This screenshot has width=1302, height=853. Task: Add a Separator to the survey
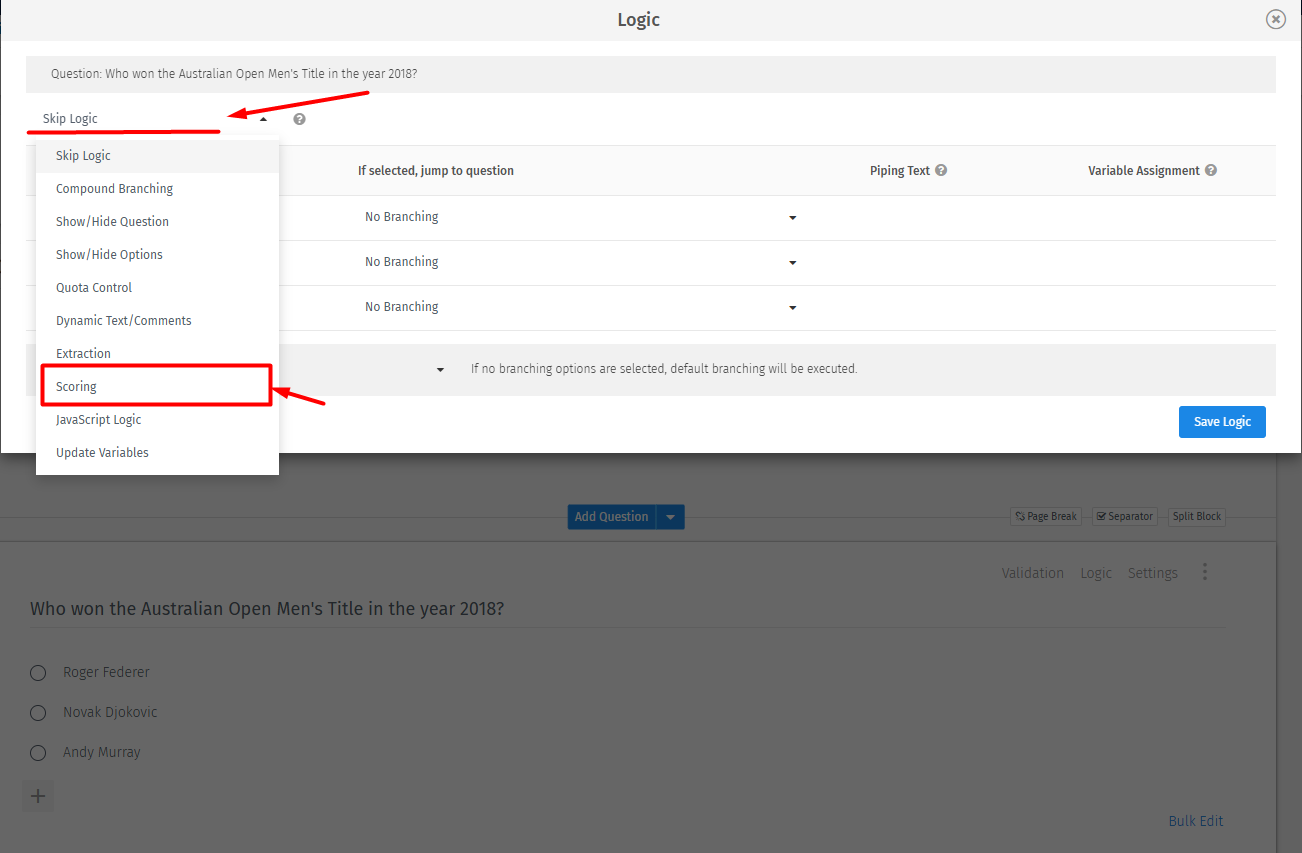point(1124,516)
